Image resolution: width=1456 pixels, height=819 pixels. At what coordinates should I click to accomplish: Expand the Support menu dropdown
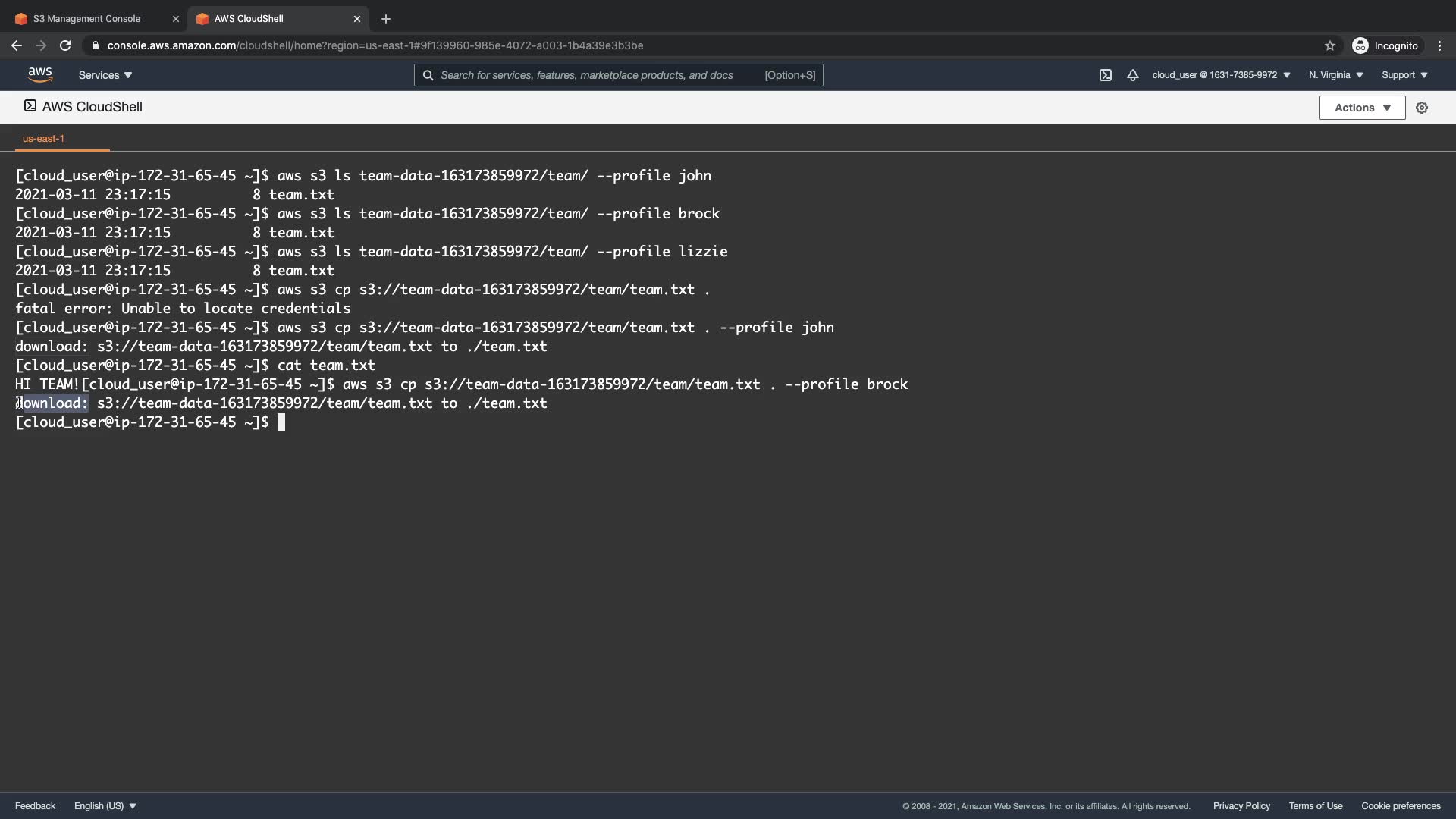[x=1404, y=75]
